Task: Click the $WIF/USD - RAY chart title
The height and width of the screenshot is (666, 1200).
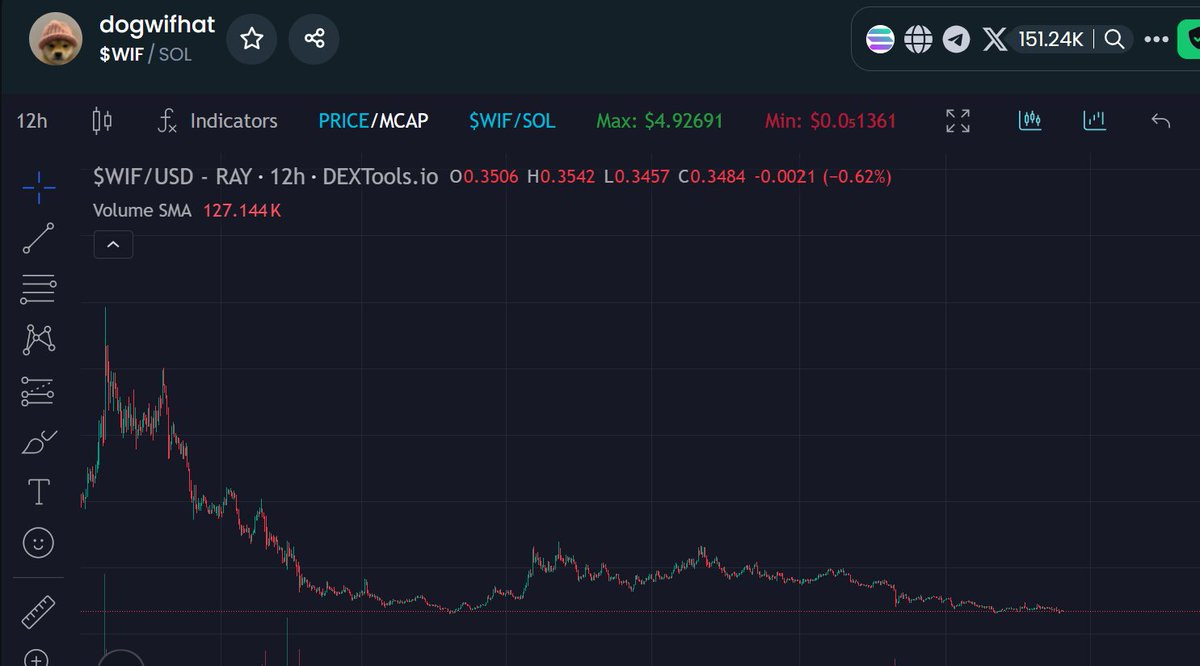Action: 265,177
